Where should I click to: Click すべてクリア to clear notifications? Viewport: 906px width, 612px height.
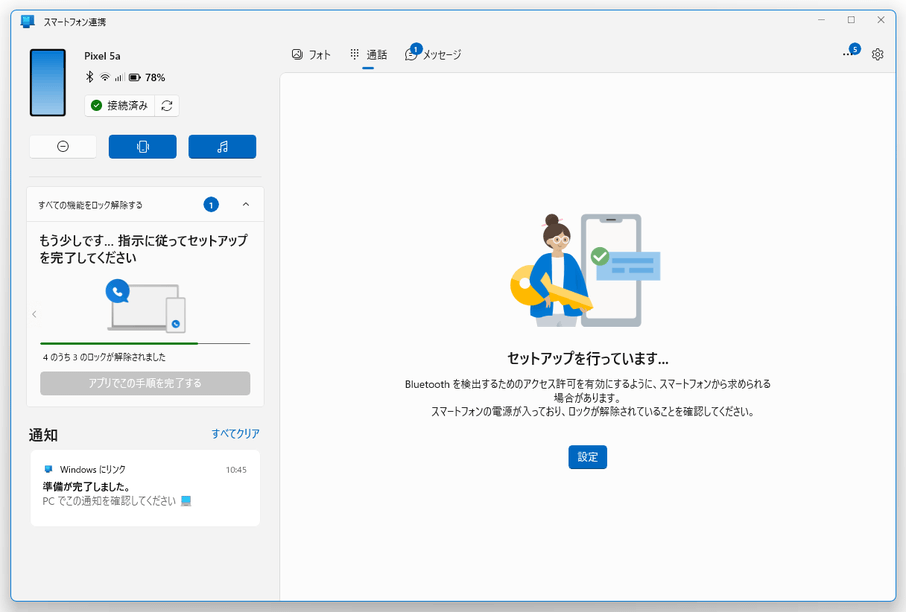[235, 433]
